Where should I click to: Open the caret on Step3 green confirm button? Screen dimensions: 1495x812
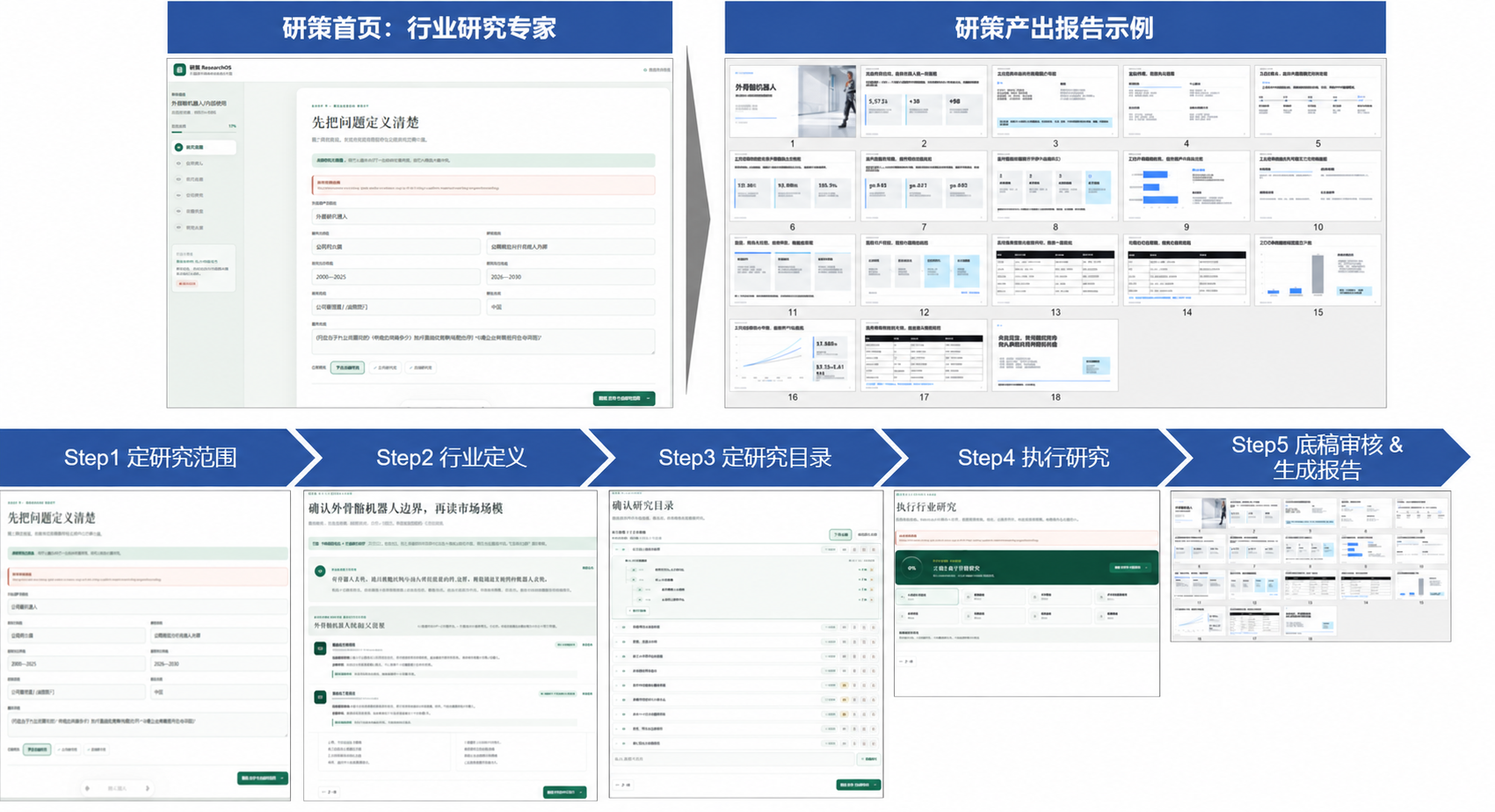coord(875,785)
